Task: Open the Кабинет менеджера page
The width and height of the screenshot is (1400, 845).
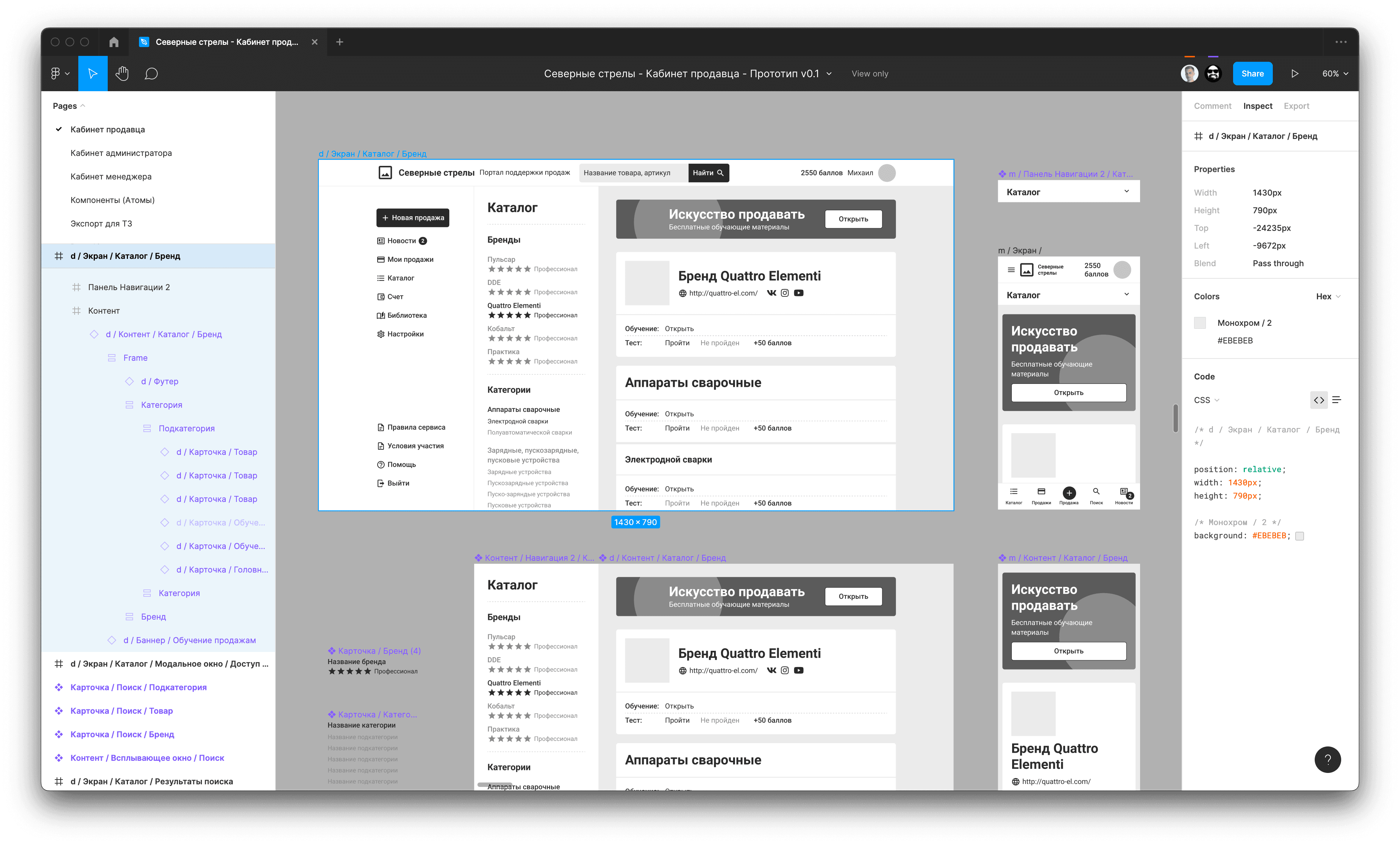Action: click(111, 176)
